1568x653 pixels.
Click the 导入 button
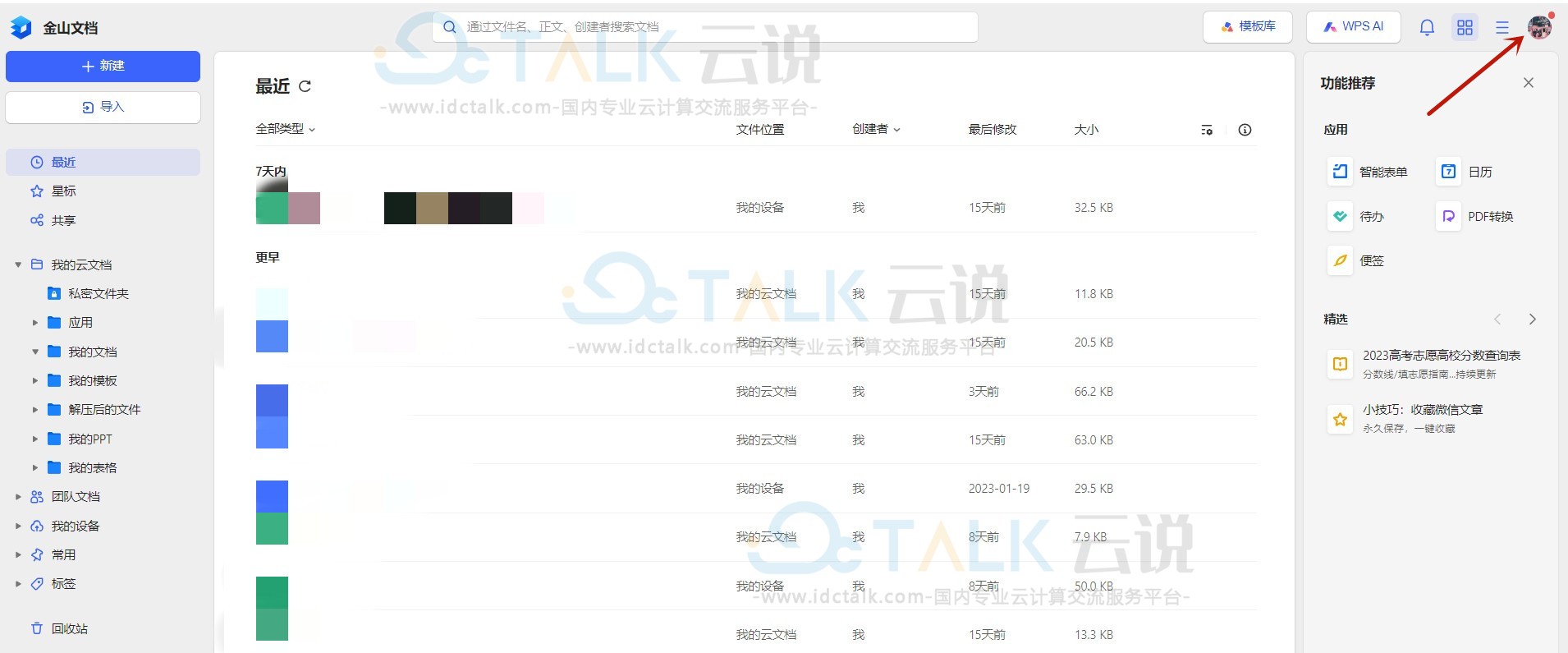tap(103, 107)
